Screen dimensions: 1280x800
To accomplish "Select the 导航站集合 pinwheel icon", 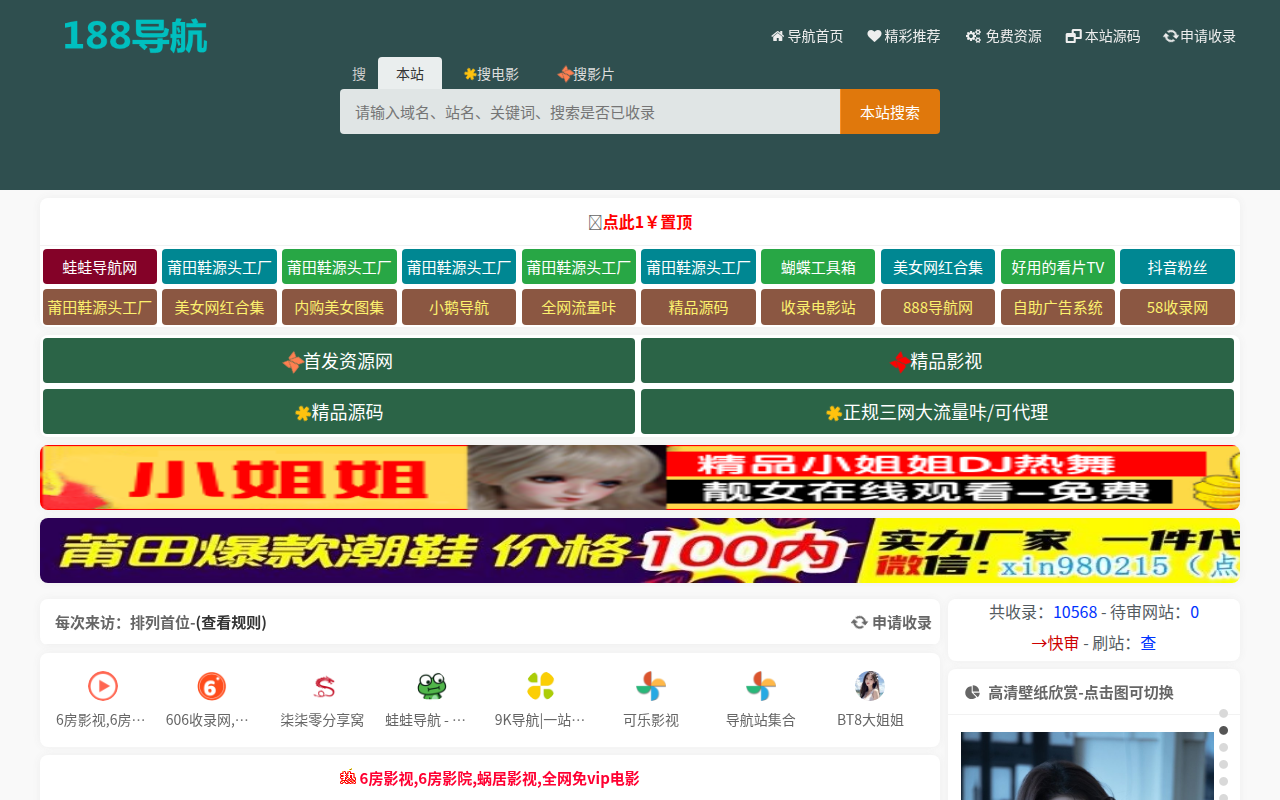I will pyautogui.click(x=761, y=686).
